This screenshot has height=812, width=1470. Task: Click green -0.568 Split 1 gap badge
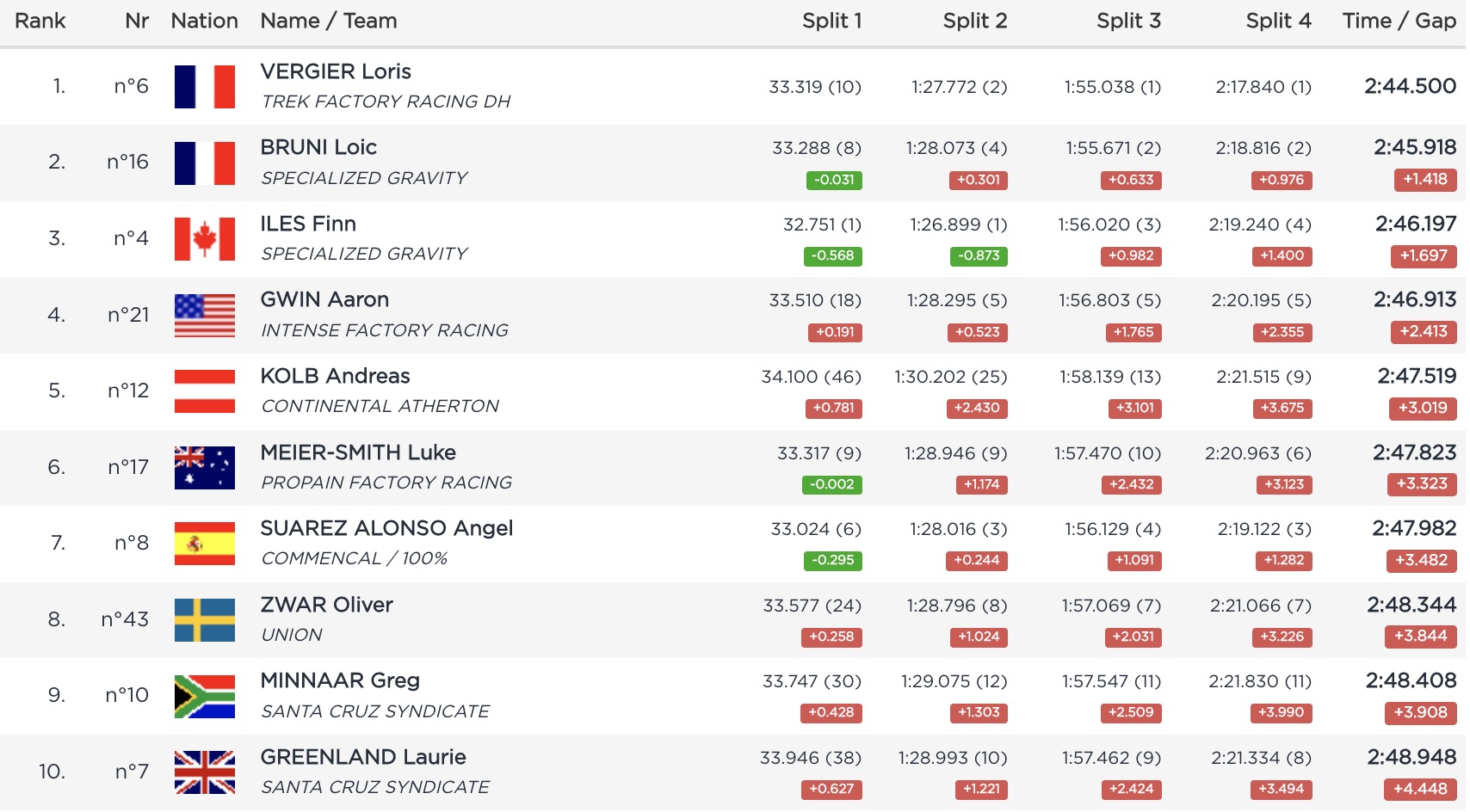(832, 256)
